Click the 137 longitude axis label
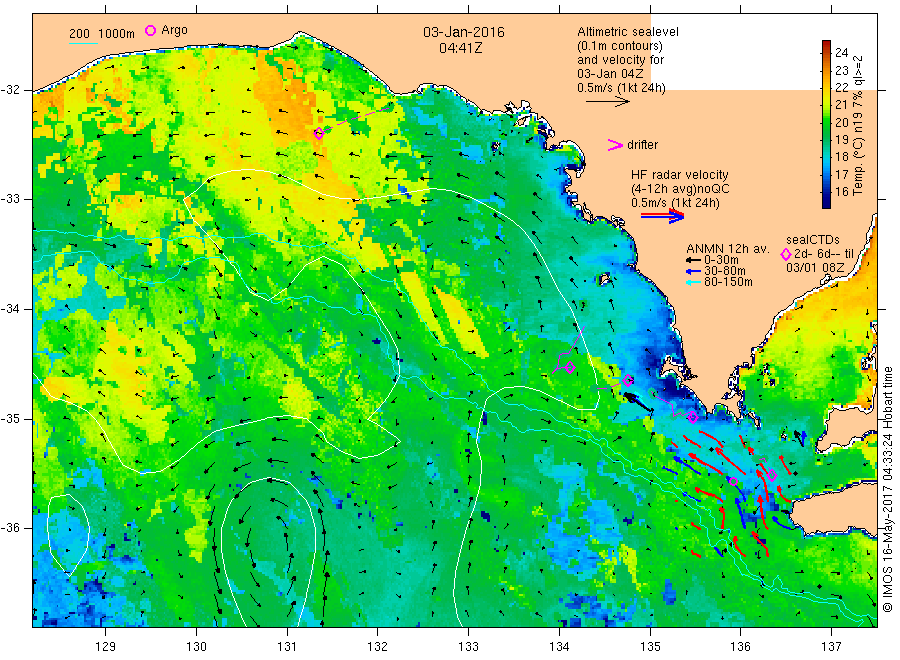900x660 pixels. pyautogui.click(x=831, y=647)
